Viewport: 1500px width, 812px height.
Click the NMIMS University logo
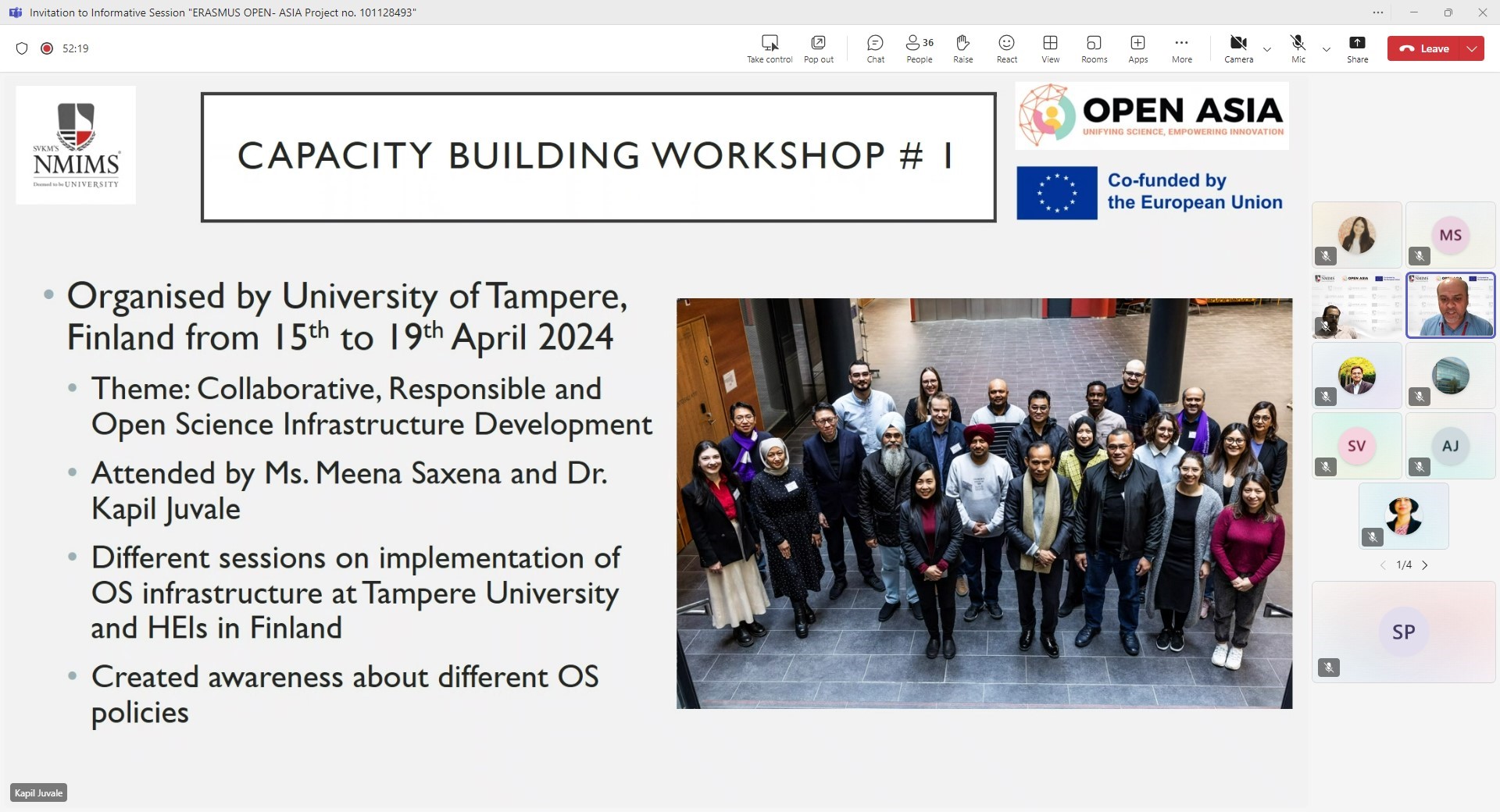pyautogui.click(x=76, y=145)
